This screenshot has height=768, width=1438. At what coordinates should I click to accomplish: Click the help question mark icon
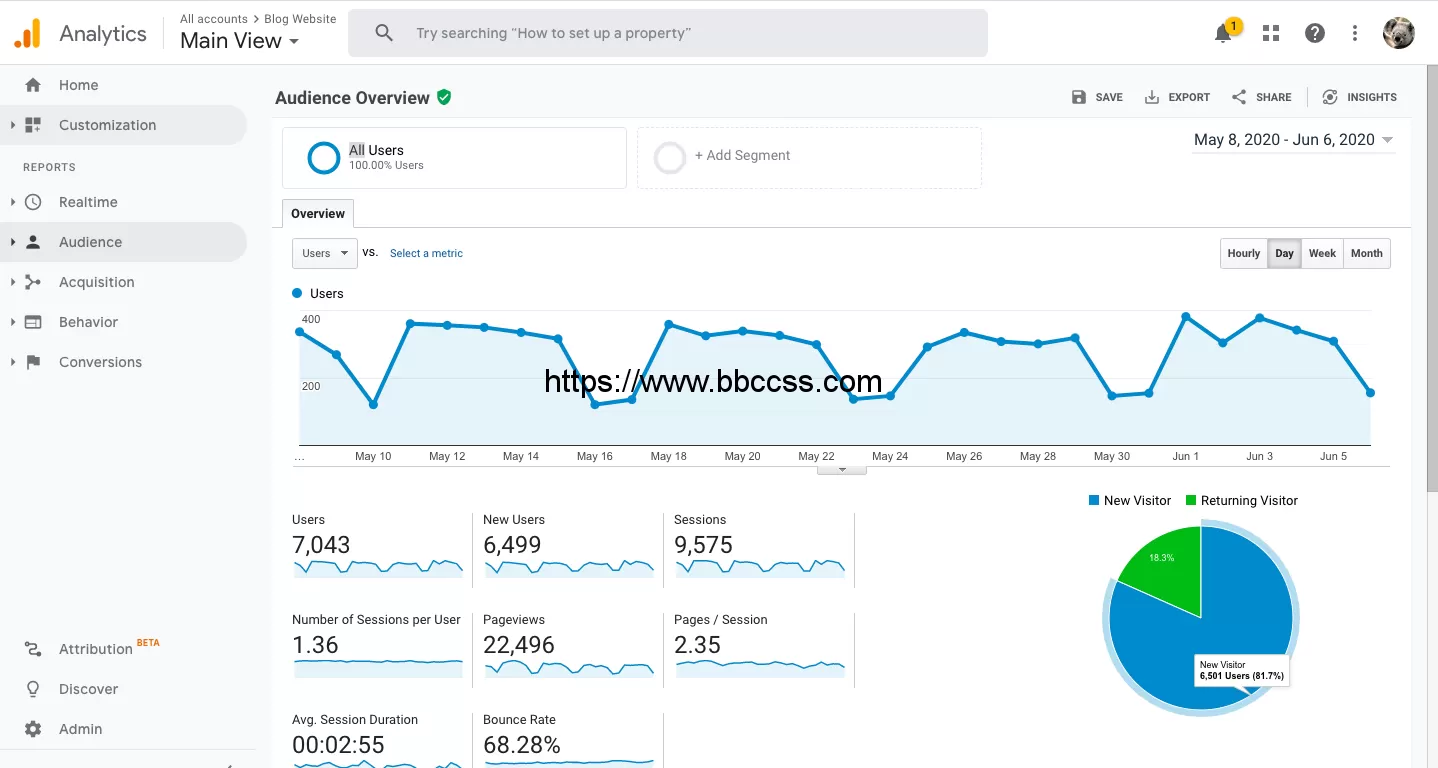point(1315,33)
